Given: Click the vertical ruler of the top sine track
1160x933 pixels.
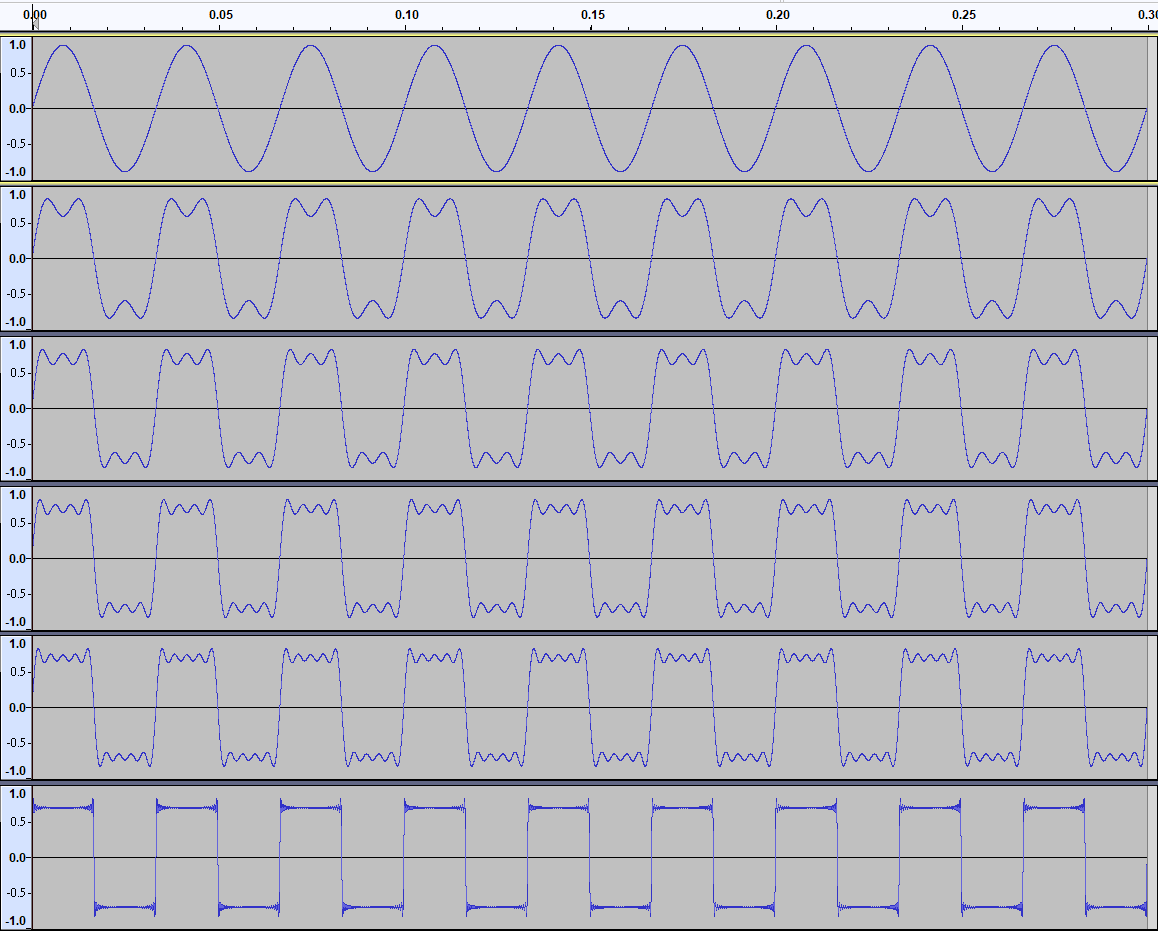Looking at the screenshot, I should 16,105.
